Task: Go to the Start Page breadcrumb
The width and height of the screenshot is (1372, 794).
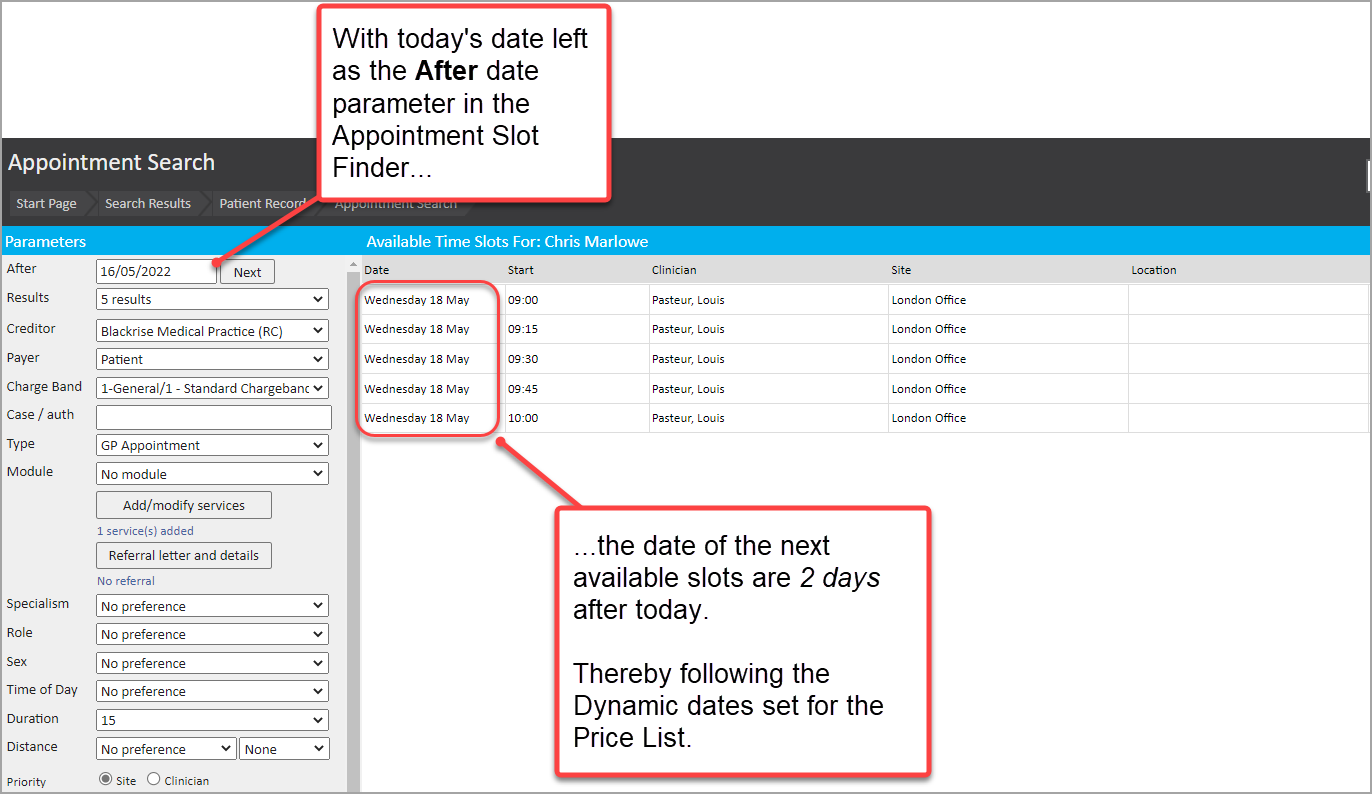Action: pos(46,203)
